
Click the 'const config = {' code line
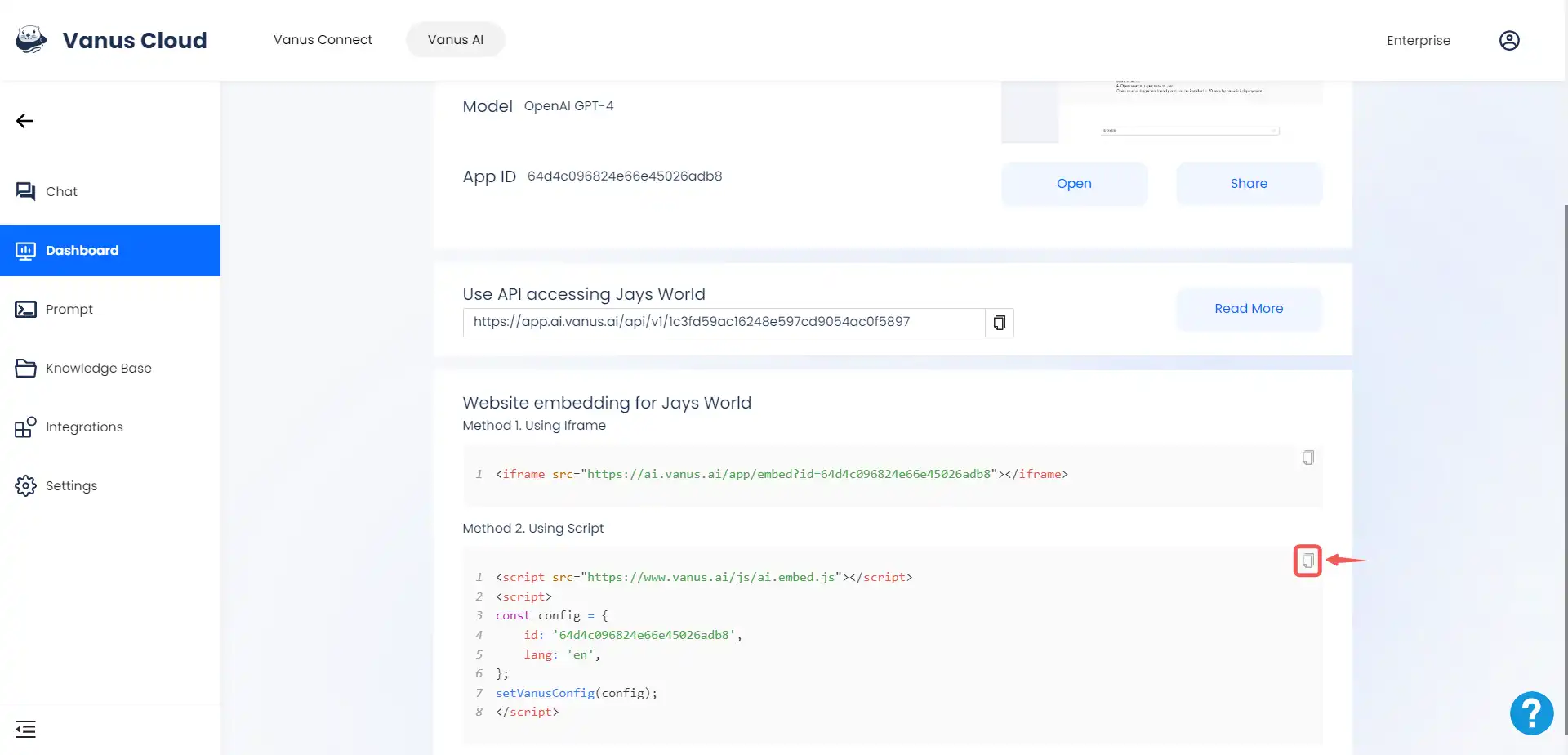[552, 615]
